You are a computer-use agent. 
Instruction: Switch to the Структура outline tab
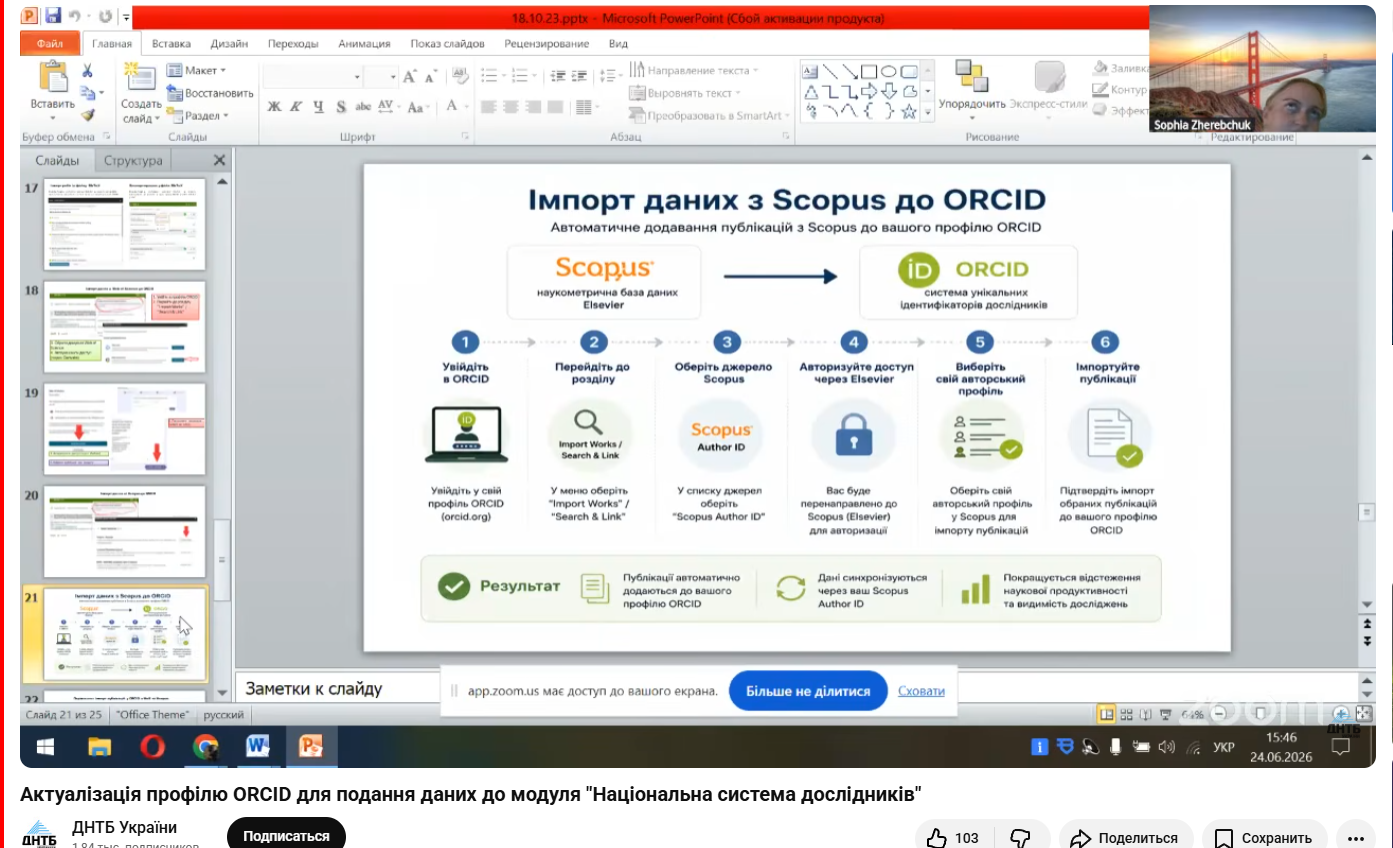coord(132,160)
